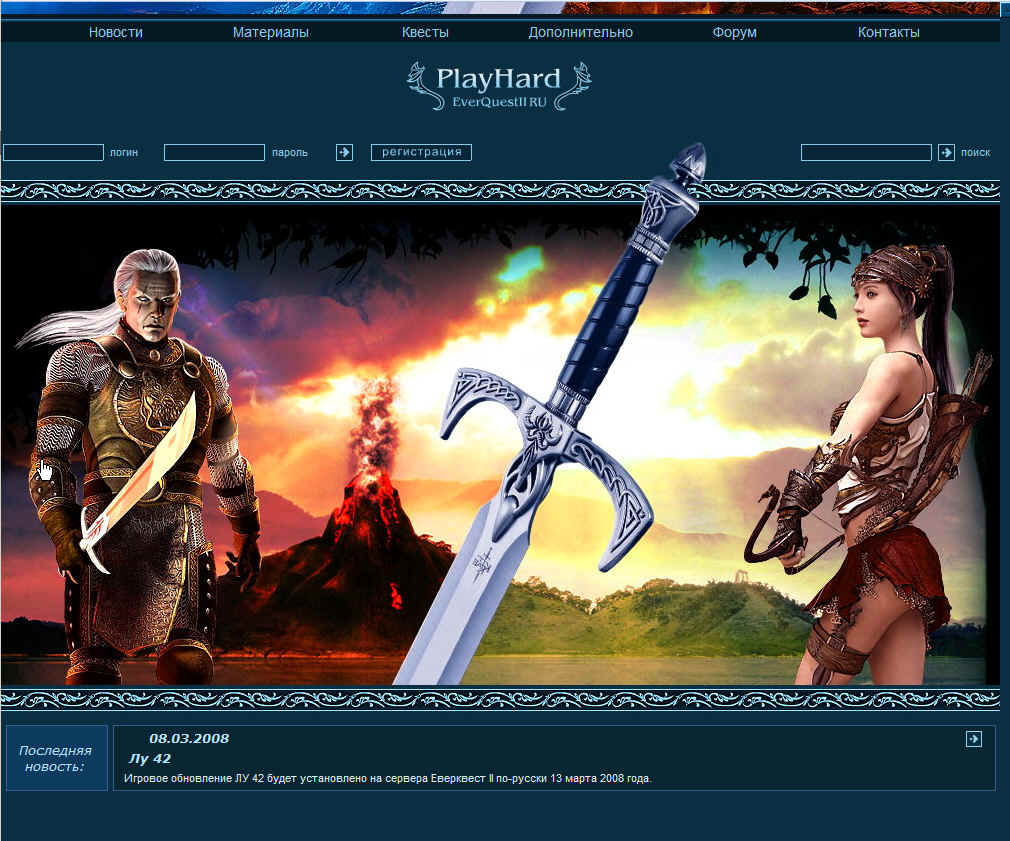Click the логин input field

tap(52, 152)
